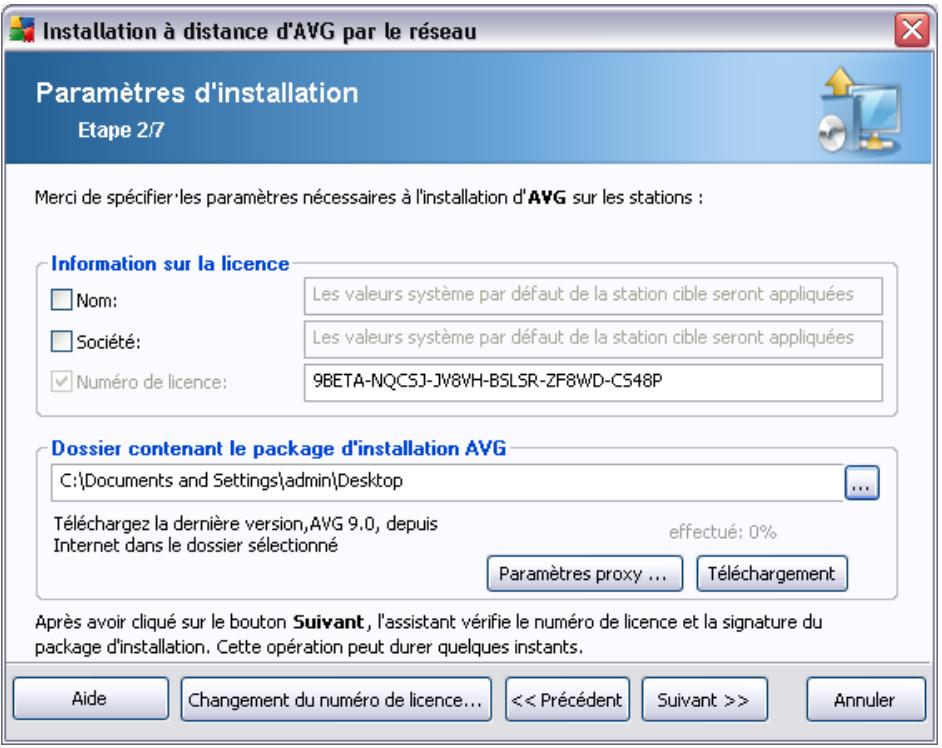Click Changement du numéro de licence button
This screenshot has width=942, height=748.
pyautogui.click(x=336, y=699)
